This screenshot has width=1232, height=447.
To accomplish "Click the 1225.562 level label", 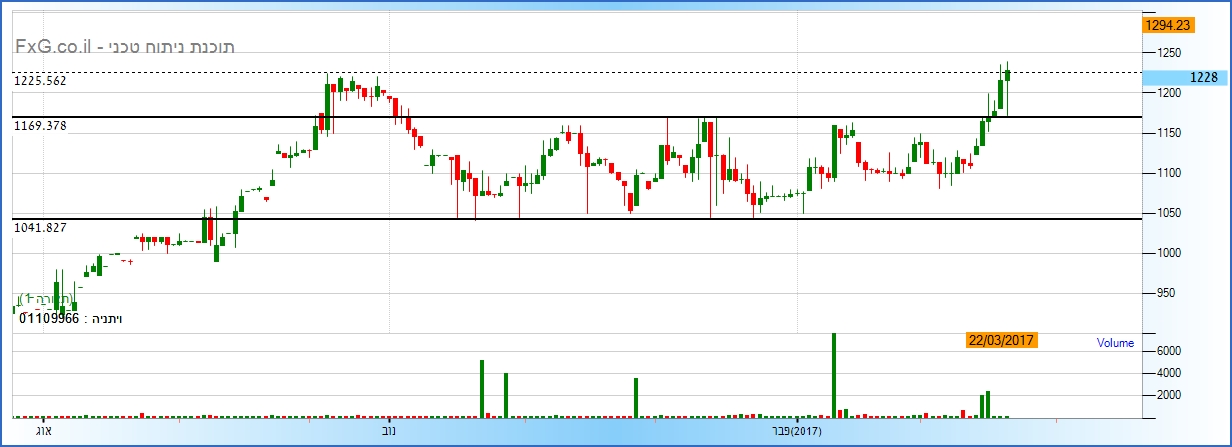I will pos(40,80).
